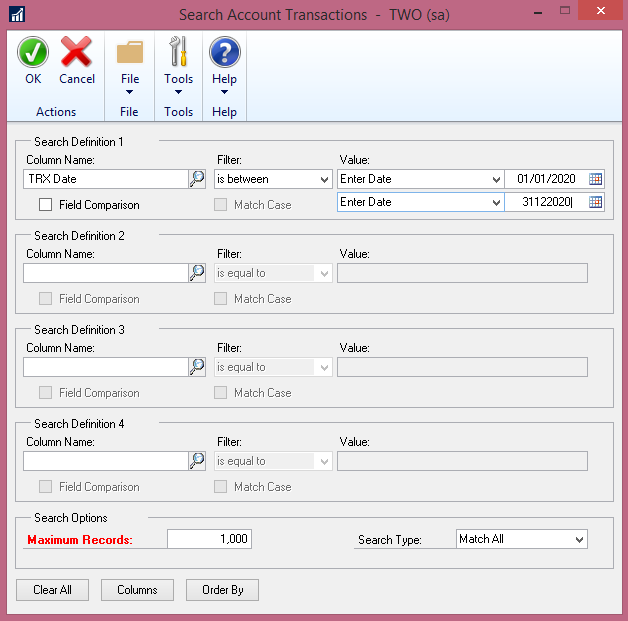628x621 pixels.
Task: Open Search Definition 2 filter dropdown
Action: point(273,273)
